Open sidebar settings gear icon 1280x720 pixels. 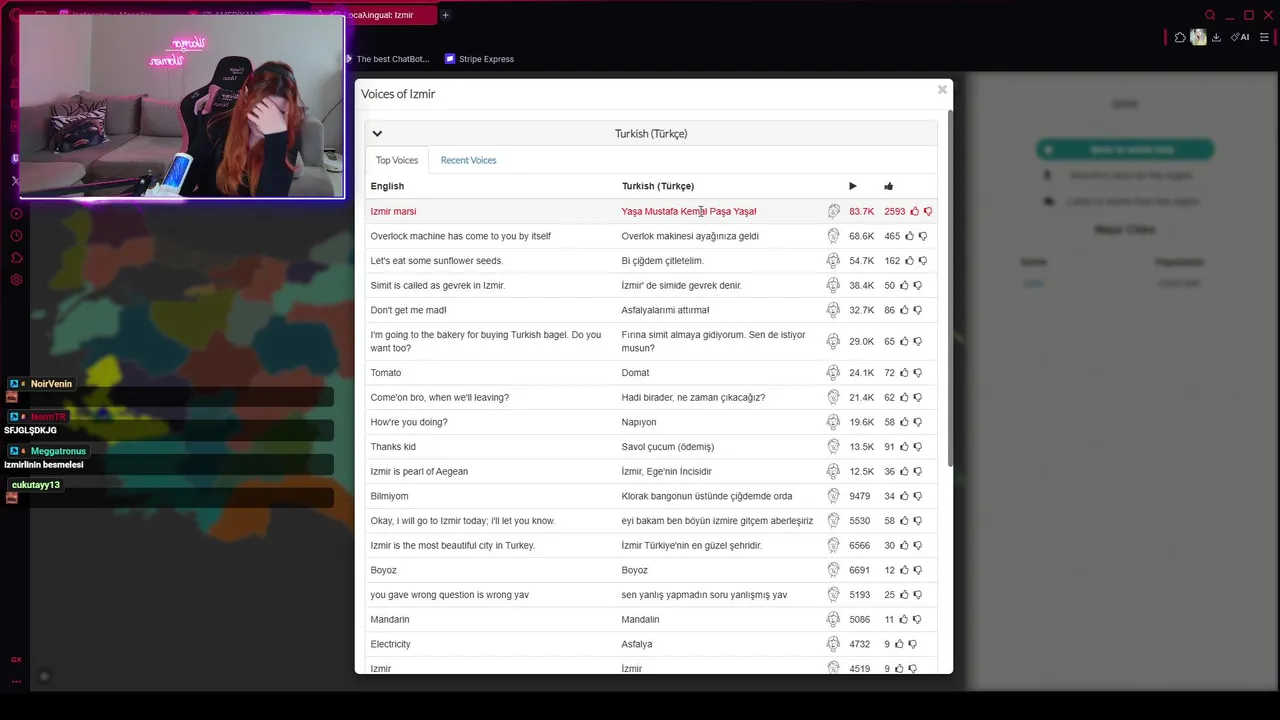pos(16,280)
